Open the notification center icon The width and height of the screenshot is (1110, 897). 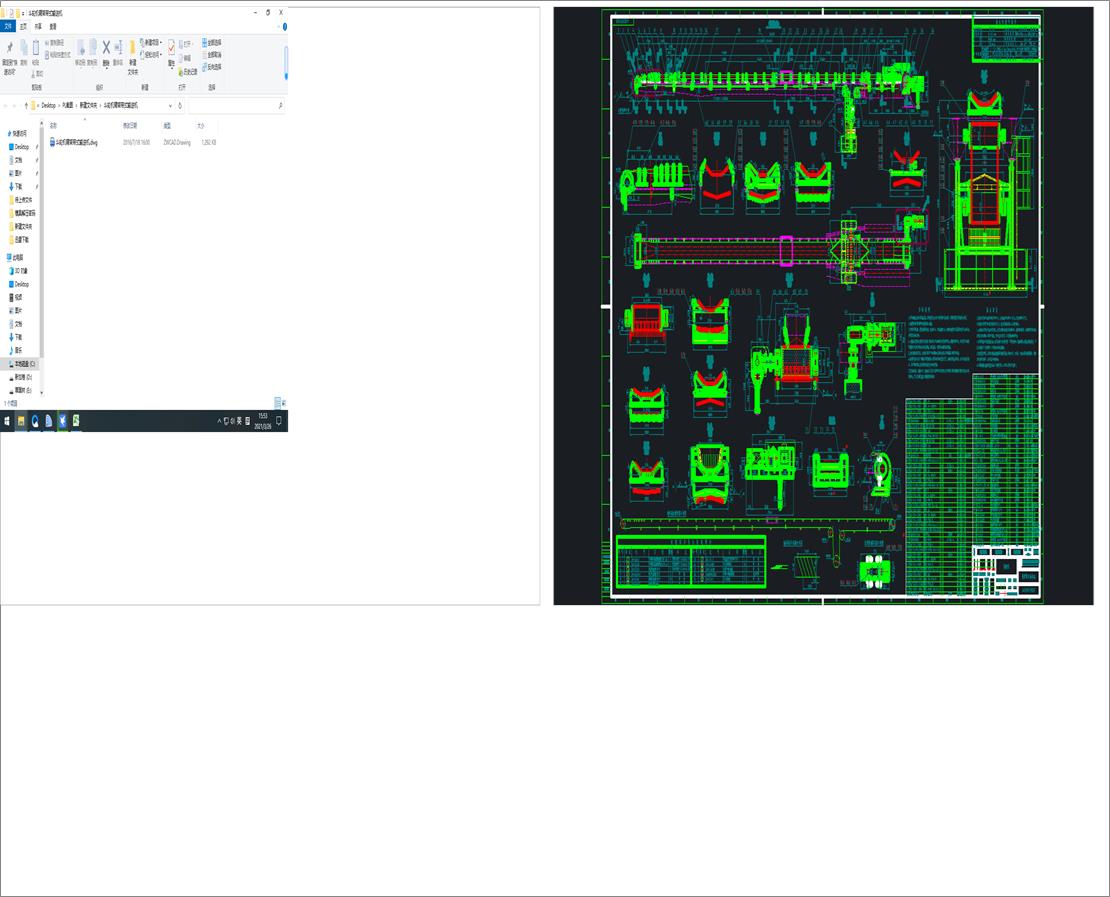click(278, 421)
